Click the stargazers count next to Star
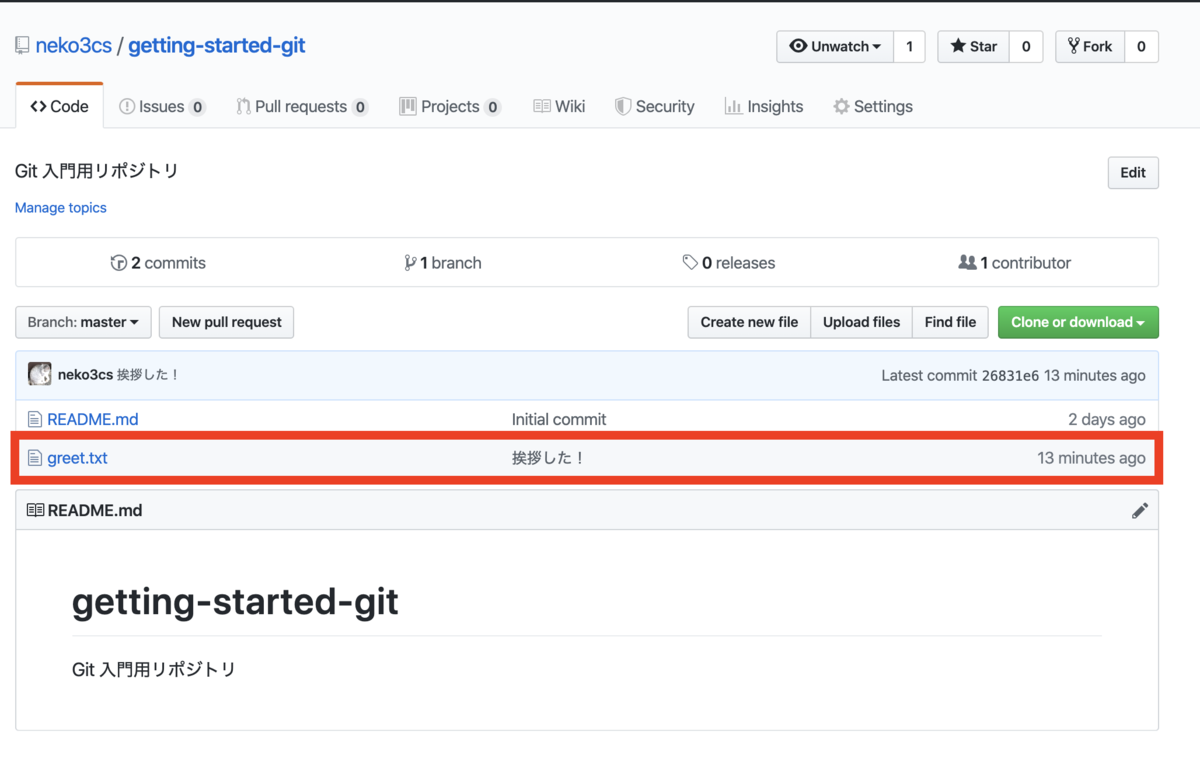Viewport: 1200px width, 759px height. coord(1026,46)
